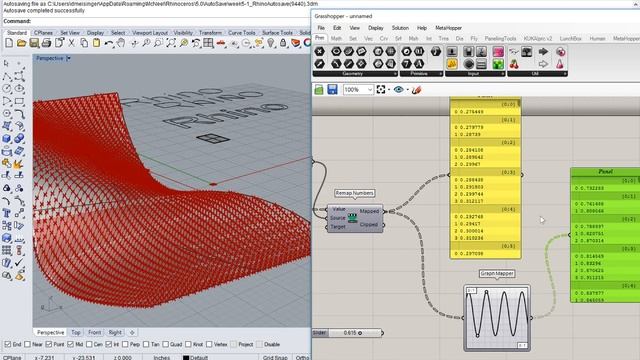Click the padlock lock objects icon
The width and height of the screenshot is (640, 360).
(x=283, y=43)
